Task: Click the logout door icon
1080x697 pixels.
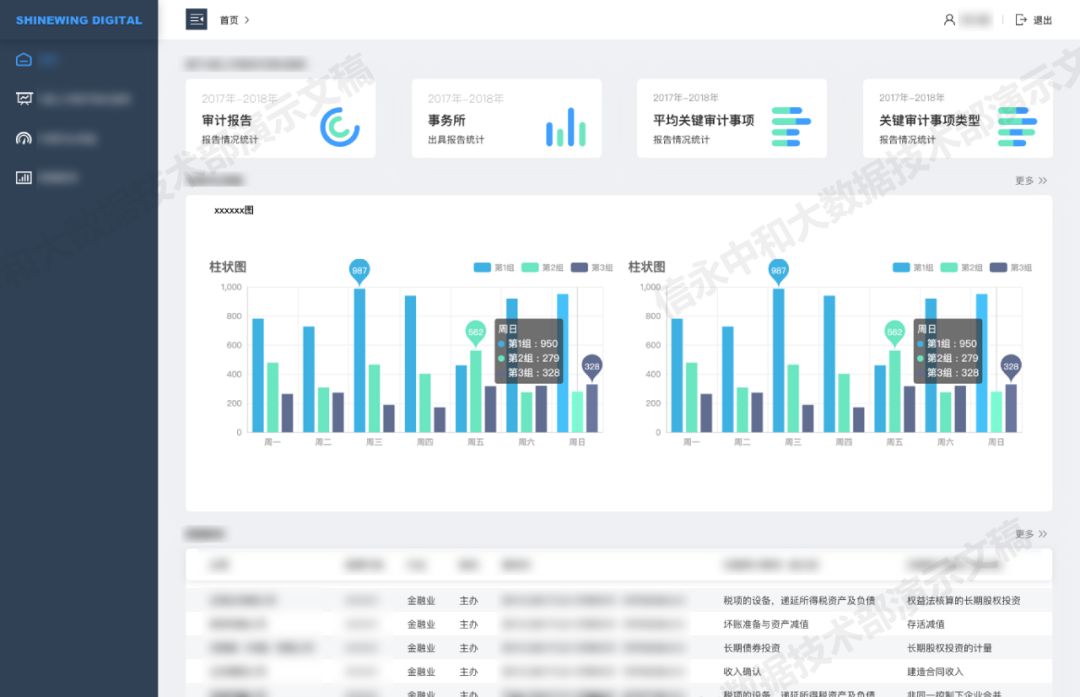Action: tap(1021, 20)
